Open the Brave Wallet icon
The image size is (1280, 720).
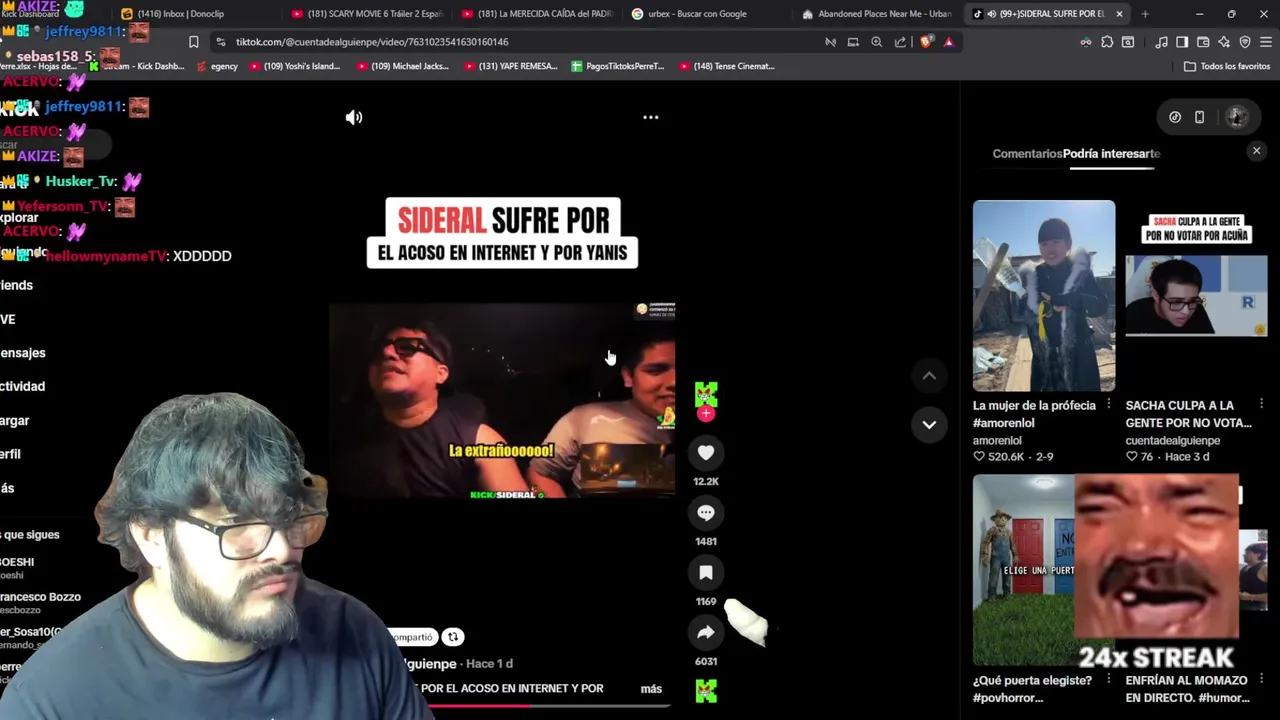pyautogui.click(x=1203, y=42)
